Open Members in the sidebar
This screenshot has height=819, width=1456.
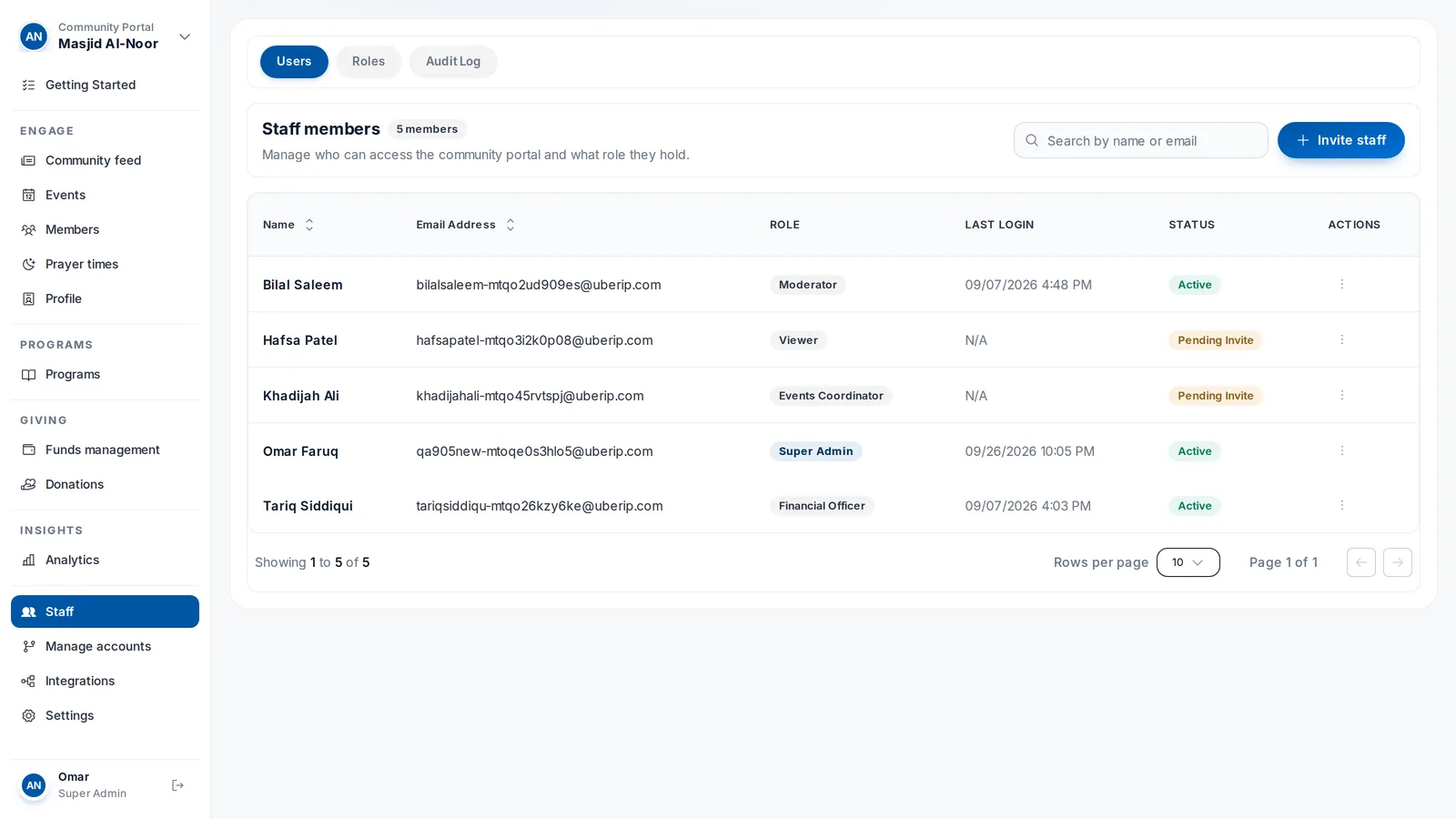click(105, 229)
